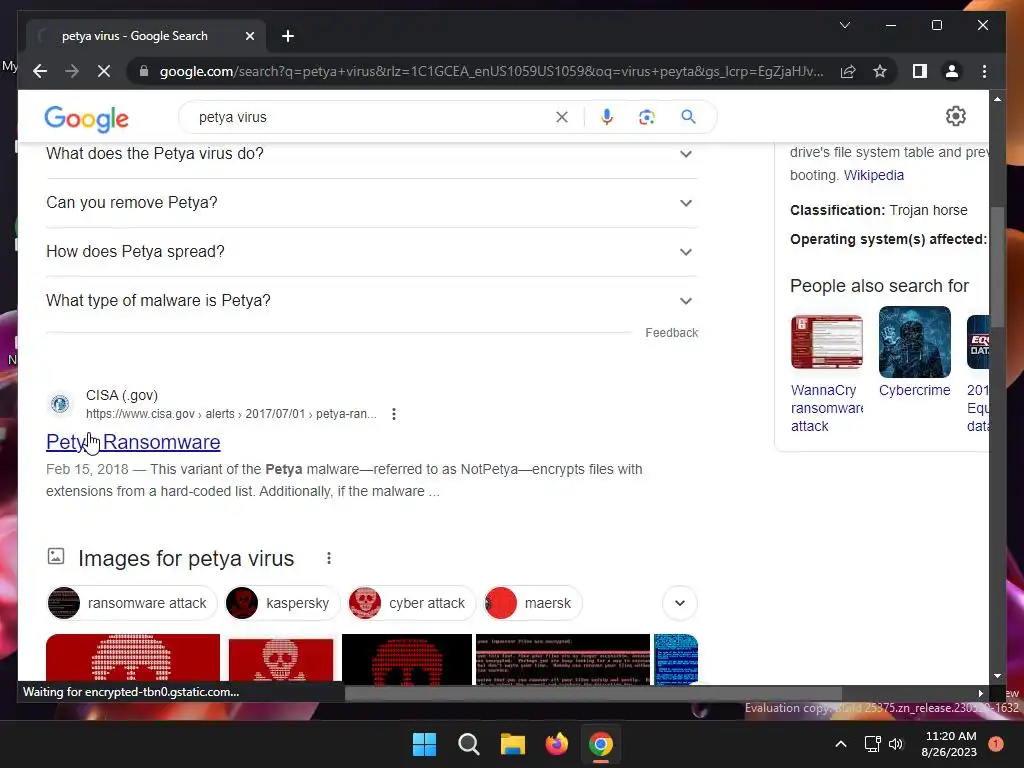Click the address bar URL
Image resolution: width=1024 pixels, height=768 pixels.
[x=491, y=71]
